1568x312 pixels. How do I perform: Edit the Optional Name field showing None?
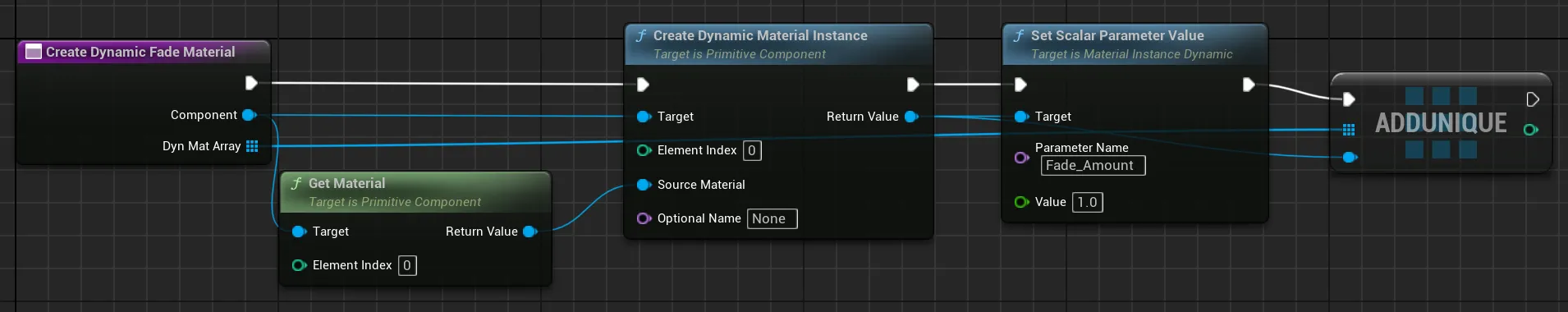pos(772,218)
